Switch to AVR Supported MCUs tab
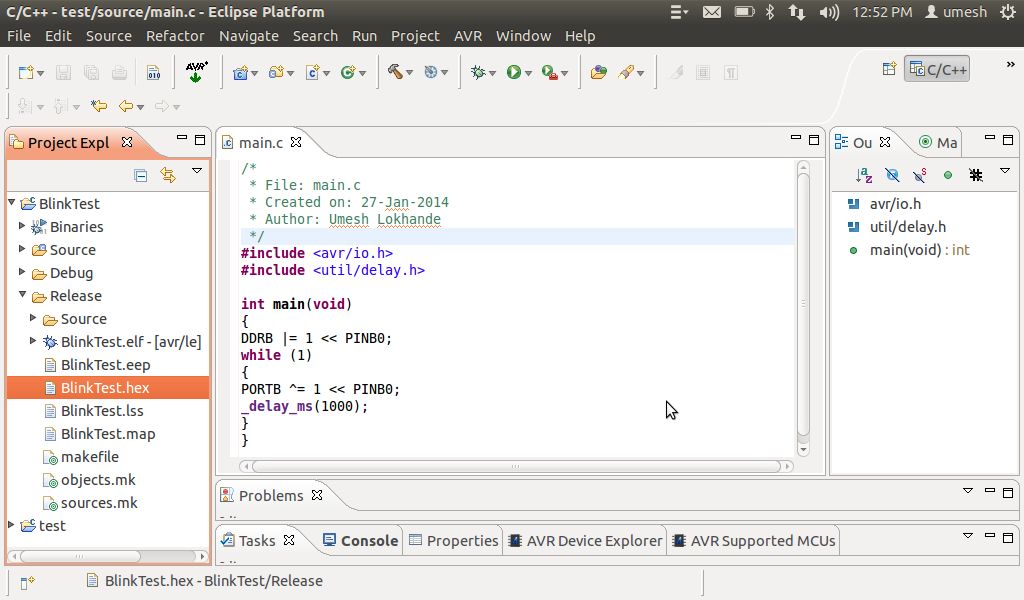 (x=754, y=541)
